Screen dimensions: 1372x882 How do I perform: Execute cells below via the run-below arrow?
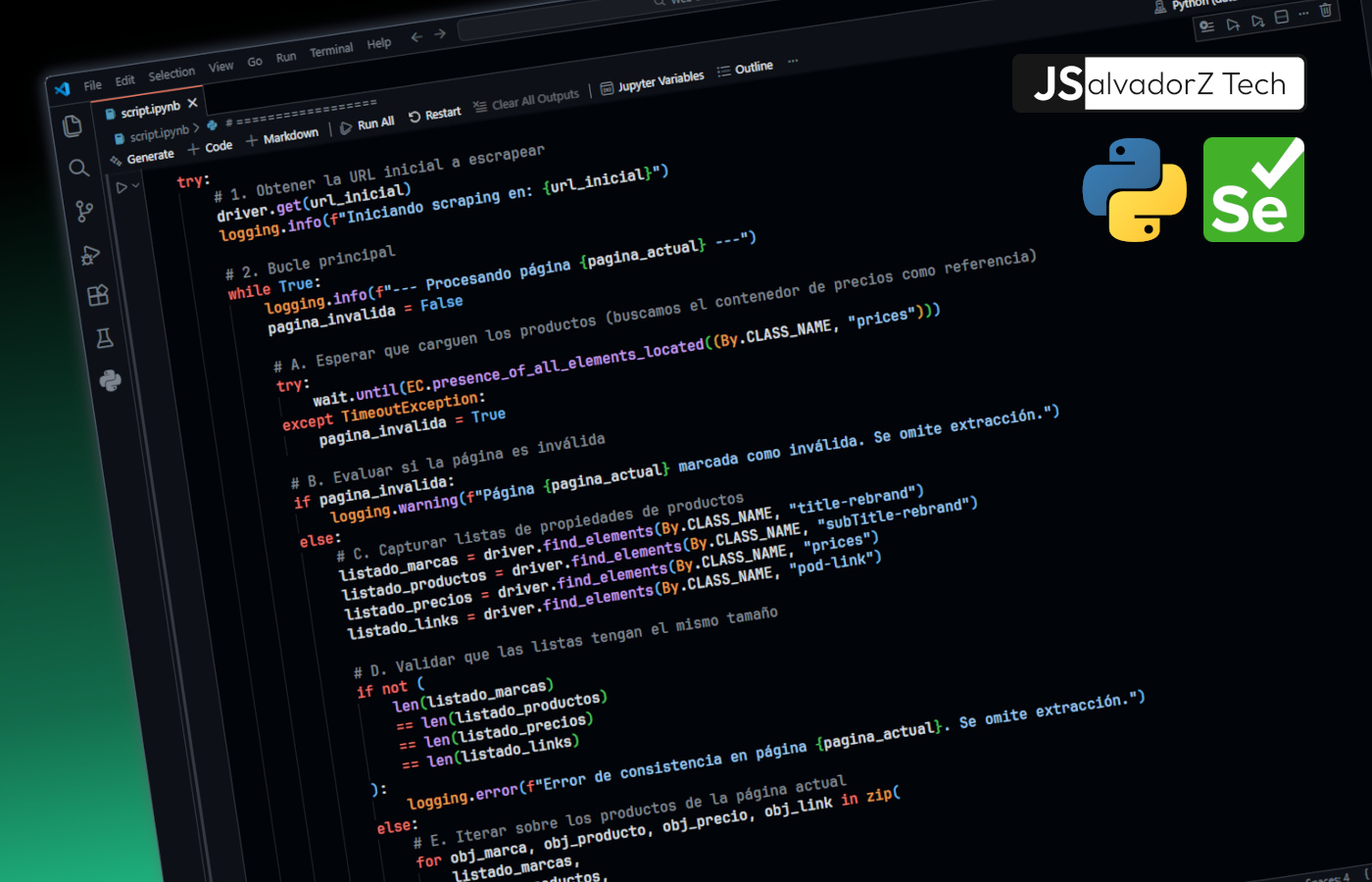click(1258, 23)
